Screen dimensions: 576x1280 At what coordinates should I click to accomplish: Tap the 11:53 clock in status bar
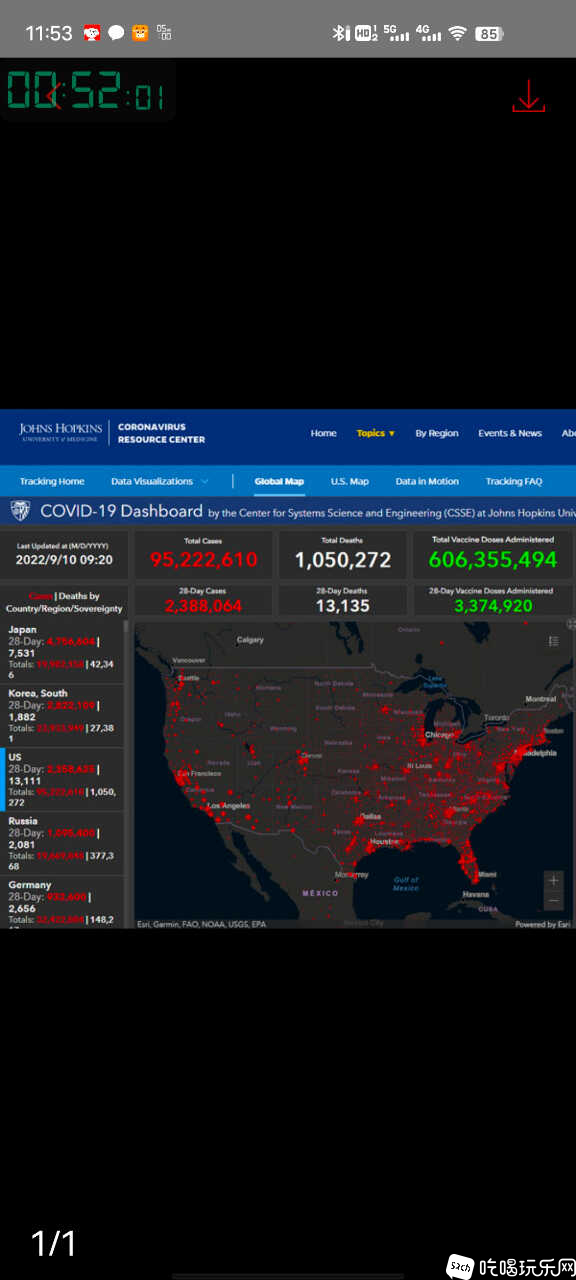pos(48,33)
